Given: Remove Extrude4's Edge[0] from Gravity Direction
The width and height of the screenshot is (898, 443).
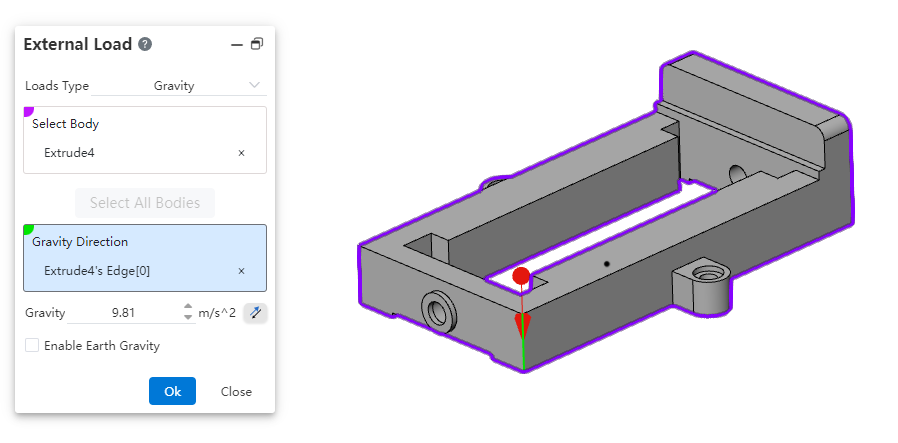Looking at the screenshot, I should 241,271.
